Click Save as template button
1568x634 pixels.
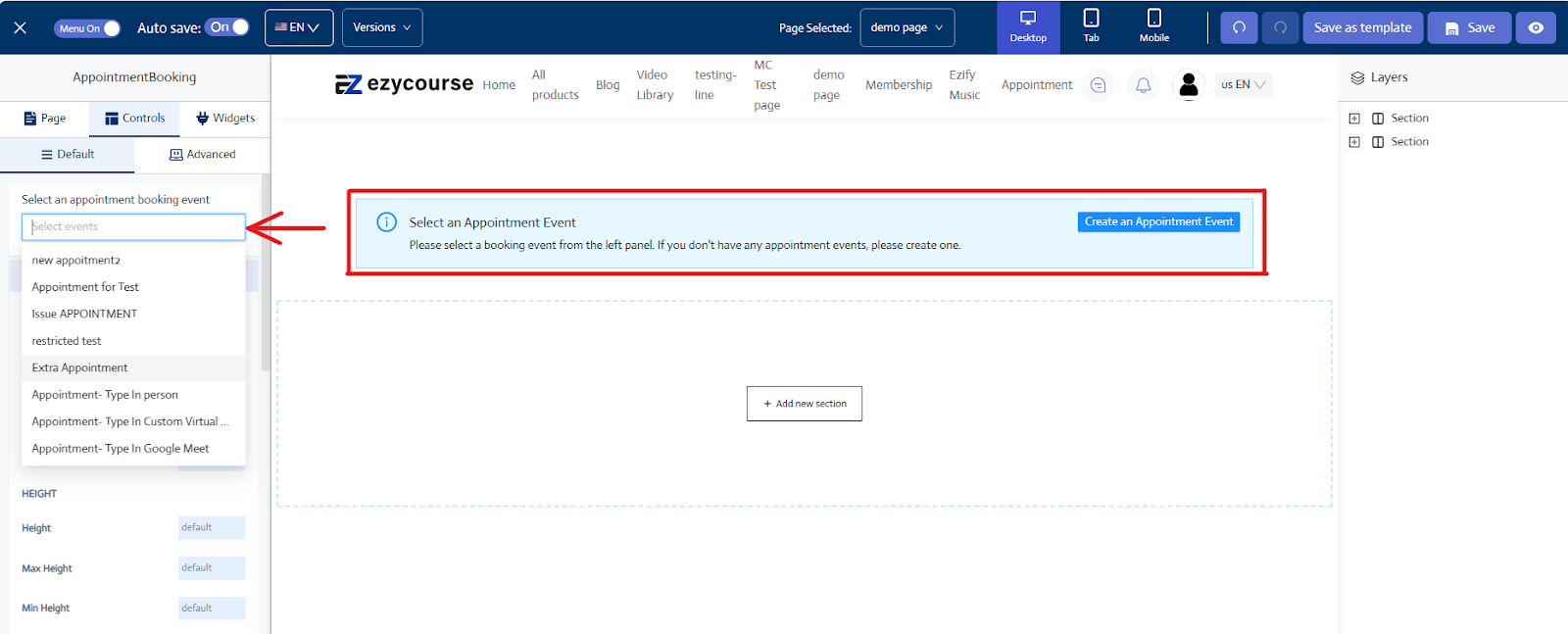[x=1362, y=27]
